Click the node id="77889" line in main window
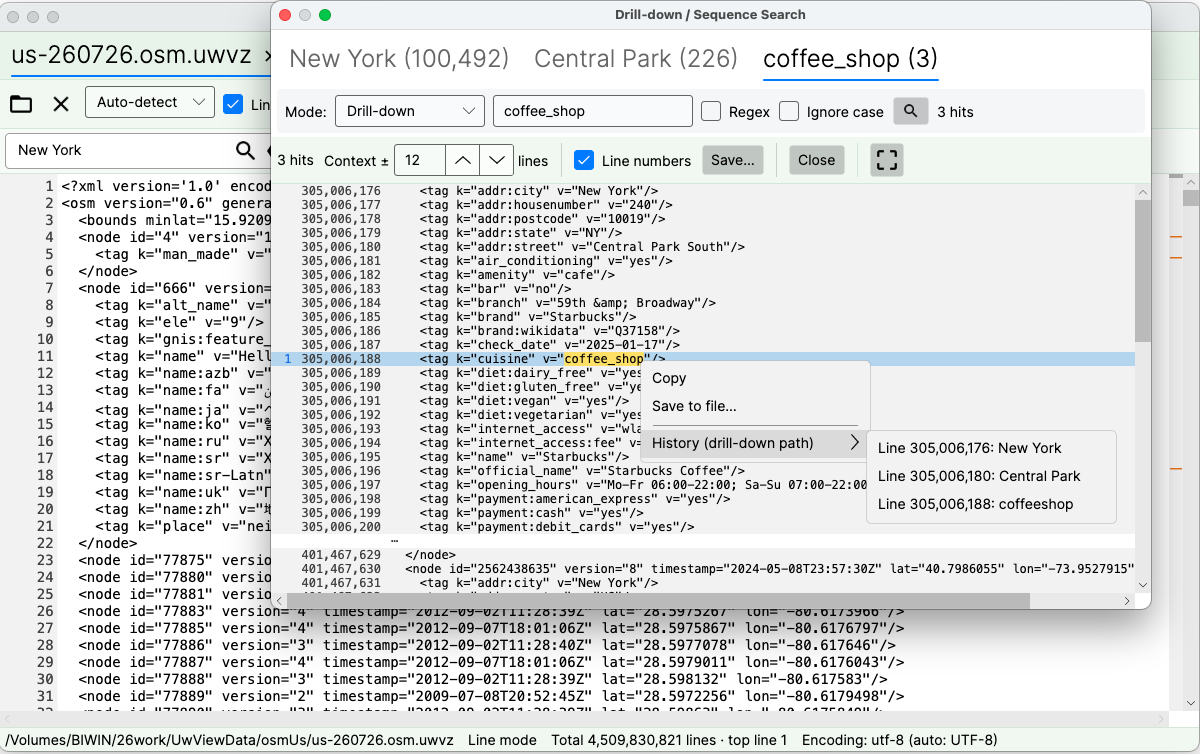The height and width of the screenshot is (754, 1200). pos(492,696)
